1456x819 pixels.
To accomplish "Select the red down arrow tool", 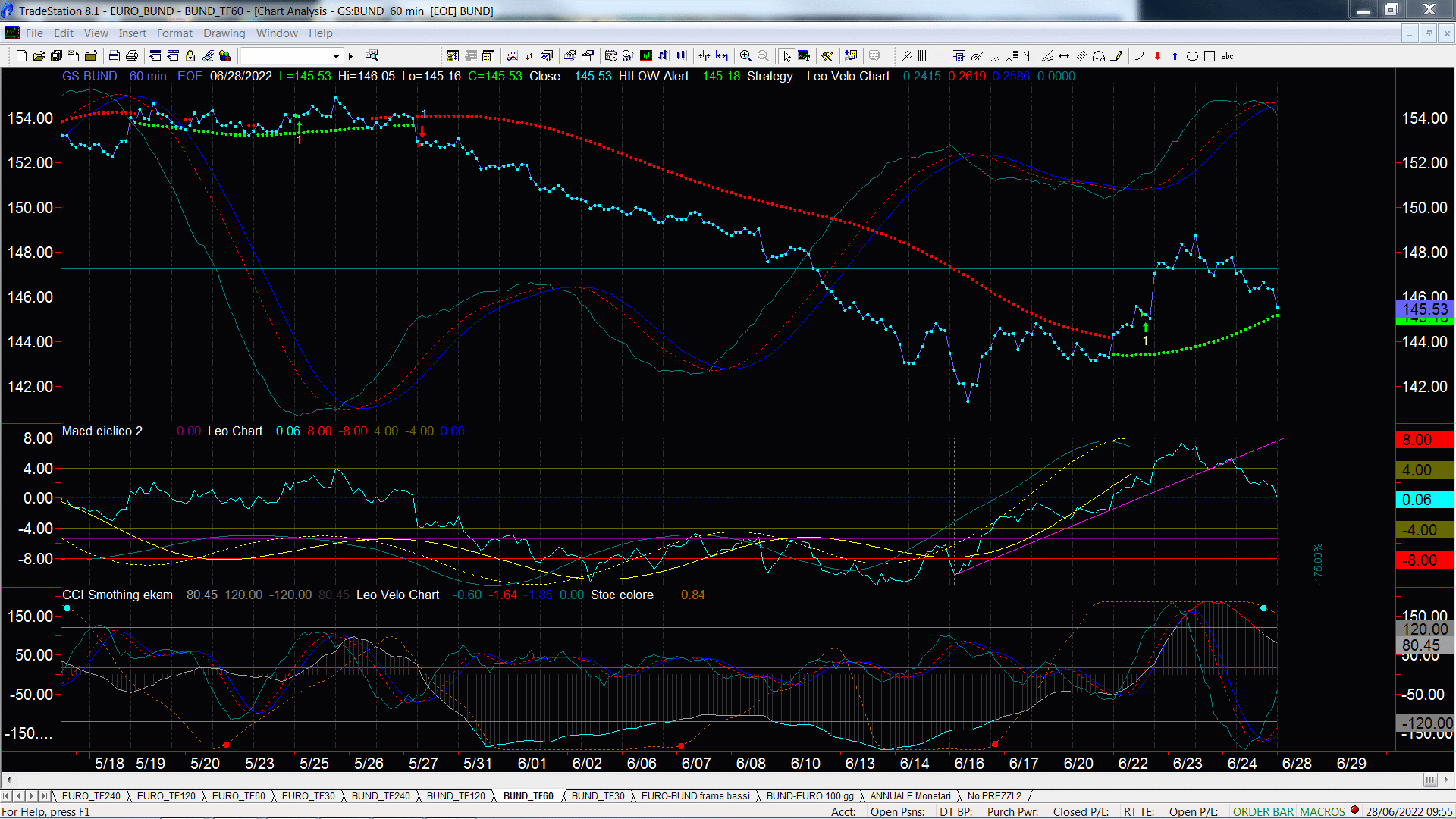I will tap(1157, 56).
